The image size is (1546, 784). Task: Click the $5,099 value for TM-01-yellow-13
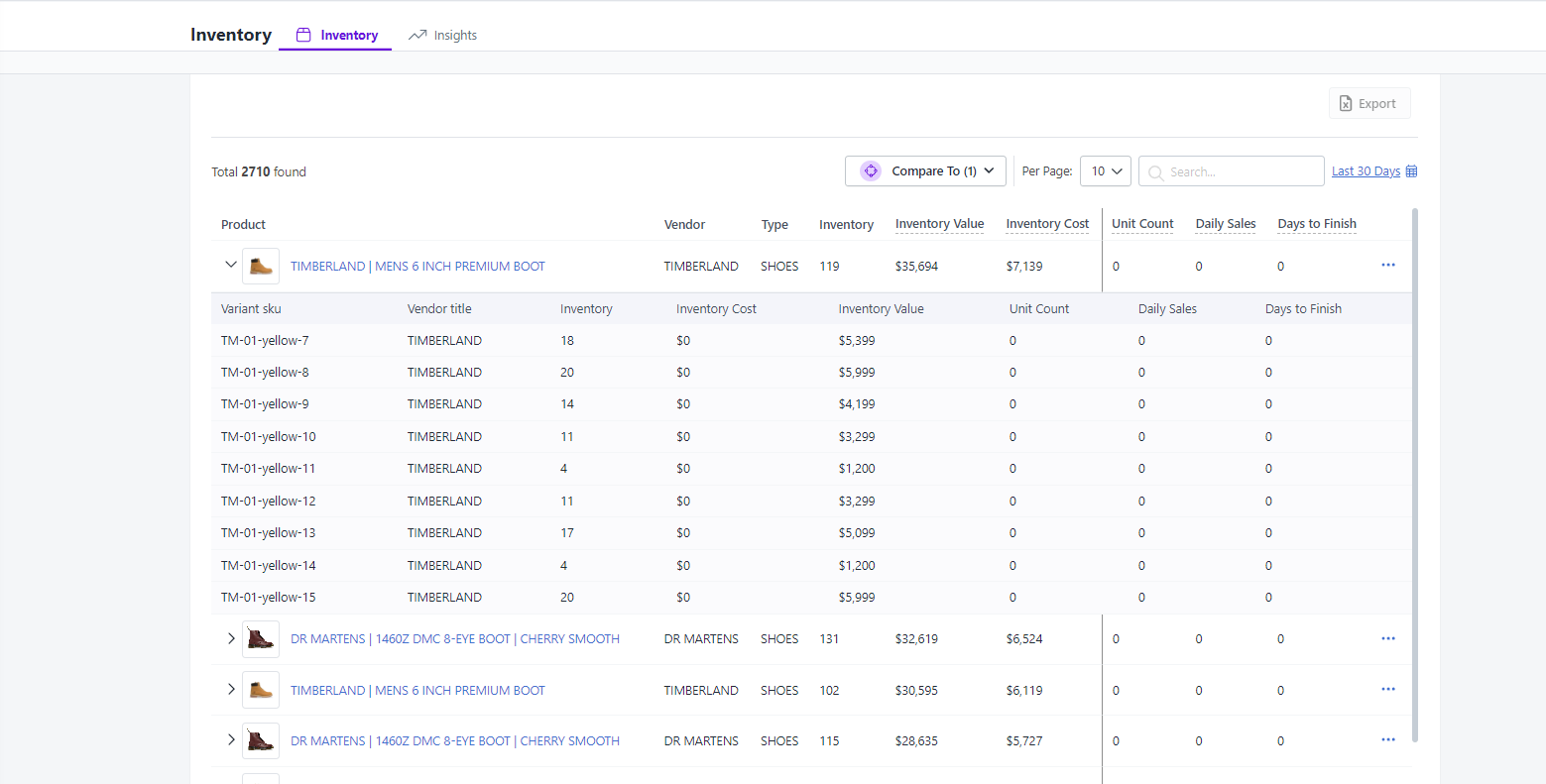click(857, 532)
